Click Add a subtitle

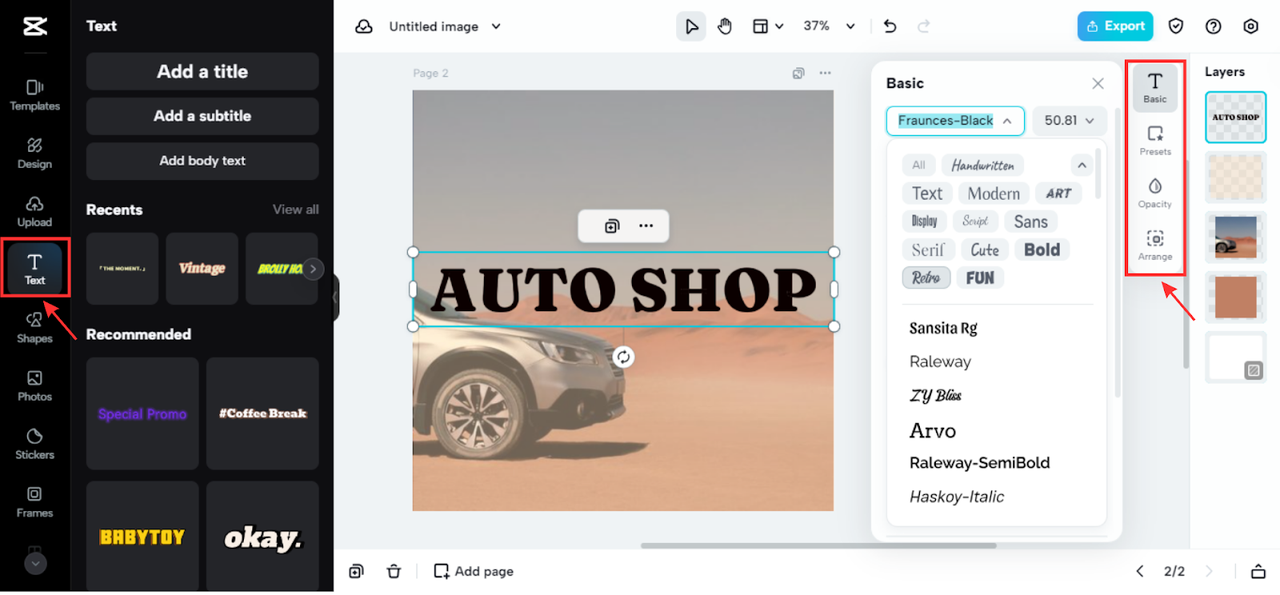tap(202, 116)
